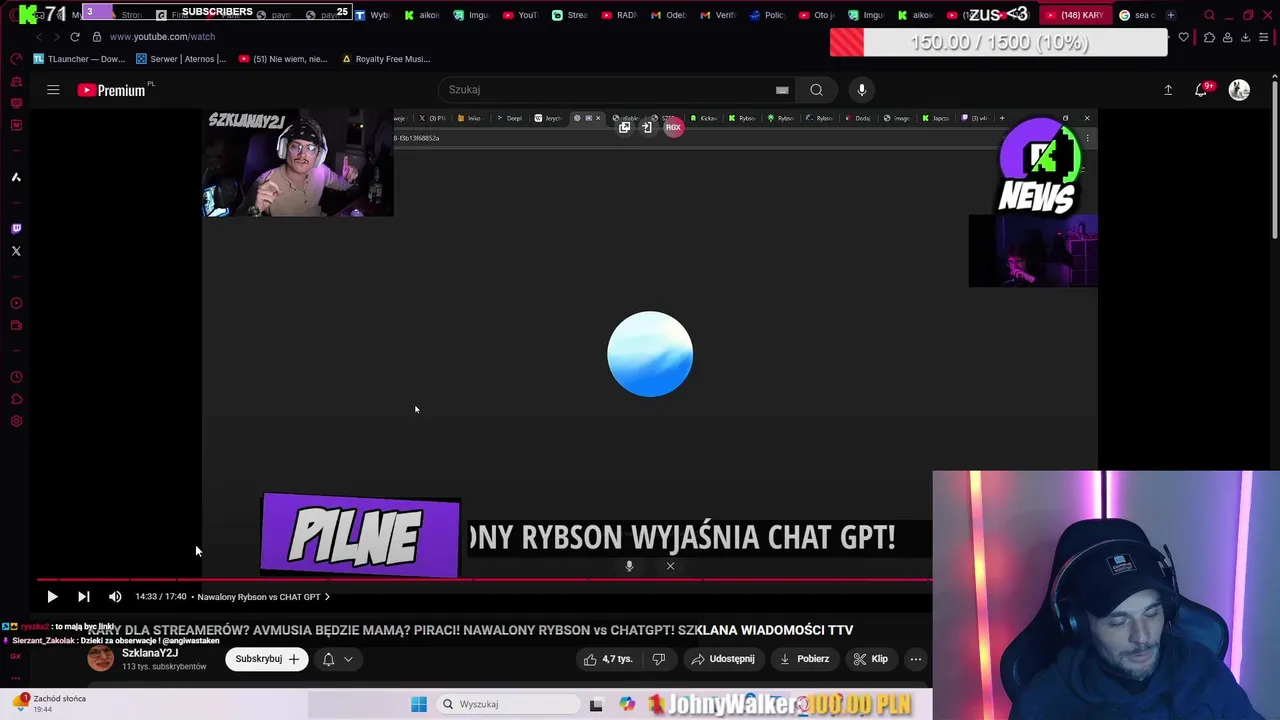The image size is (1280, 720).
Task: Open '(51) Nie wiem, nie...' bookmark
Action: click(x=284, y=59)
